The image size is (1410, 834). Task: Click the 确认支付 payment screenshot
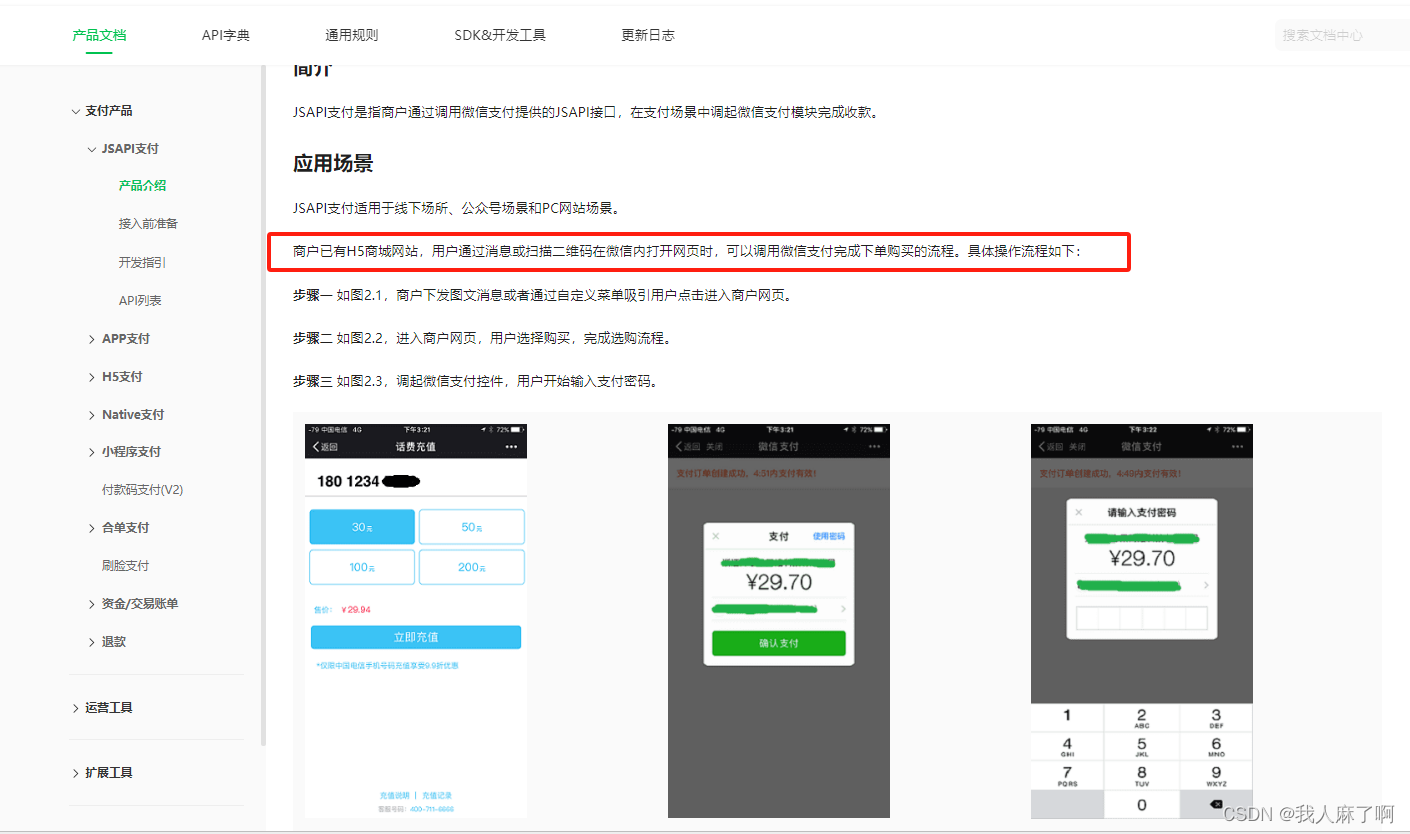(779, 620)
